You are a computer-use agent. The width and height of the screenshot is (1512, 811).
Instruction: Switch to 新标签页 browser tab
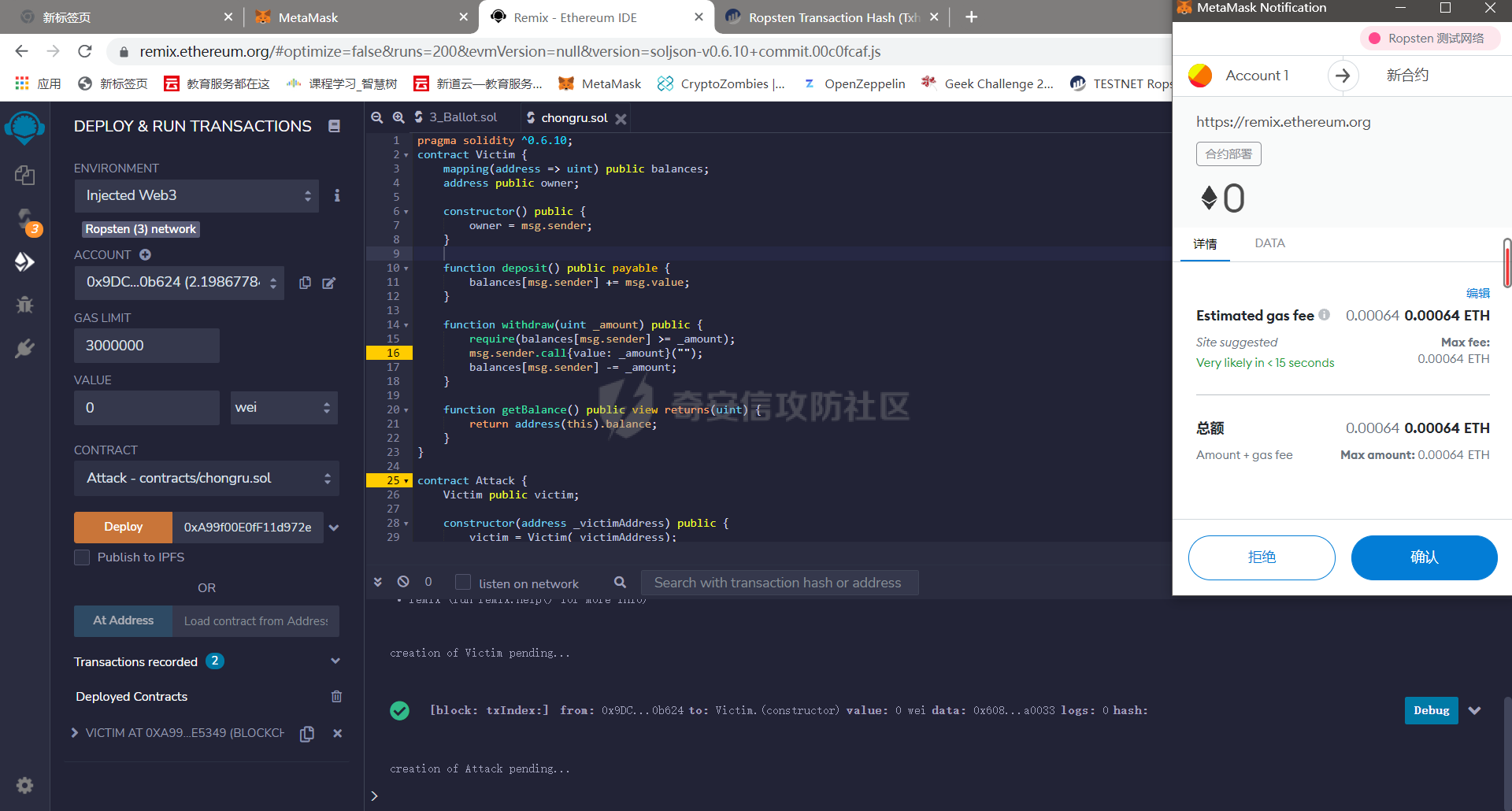pyautogui.click(x=126, y=17)
